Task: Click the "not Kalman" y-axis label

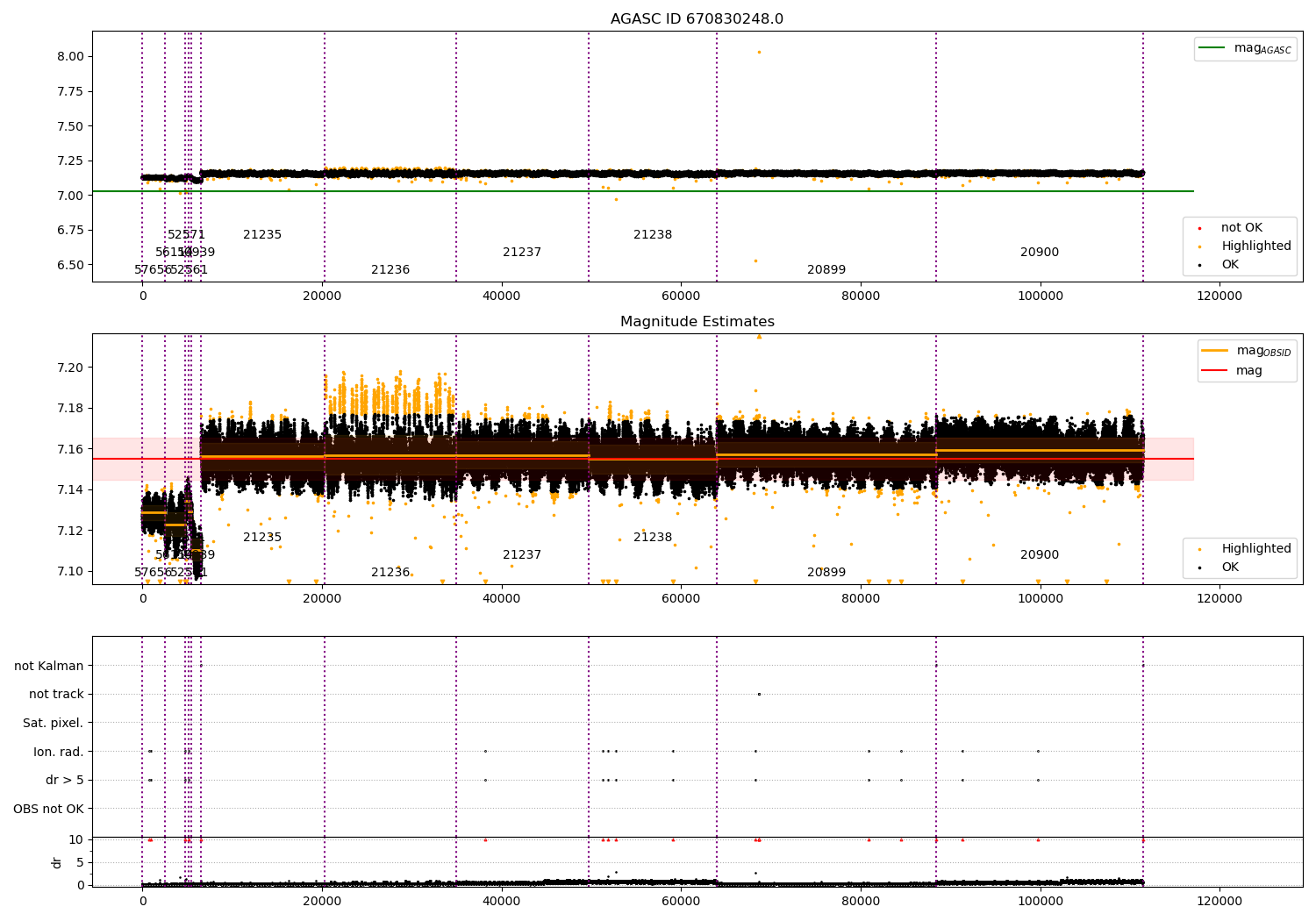Action: pyautogui.click(x=49, y=666)
